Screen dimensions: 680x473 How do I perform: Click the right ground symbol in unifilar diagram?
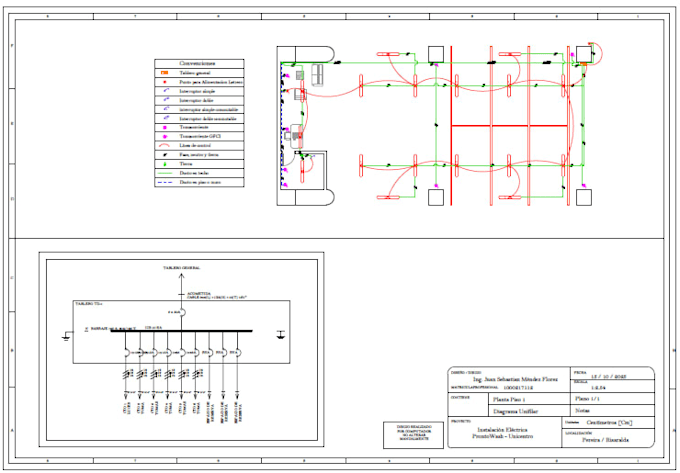281,335
